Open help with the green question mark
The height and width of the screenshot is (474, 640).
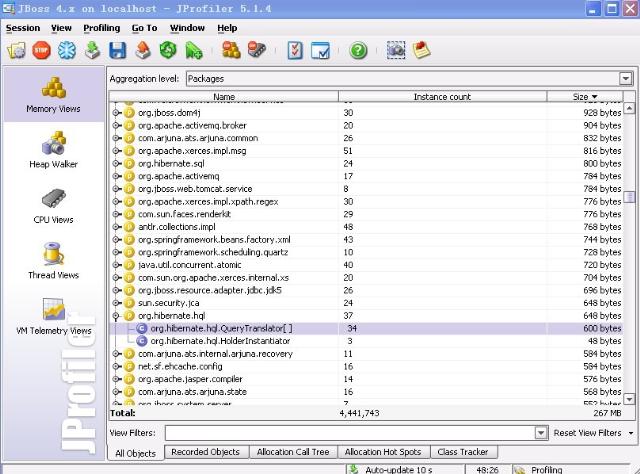point(358,51)
